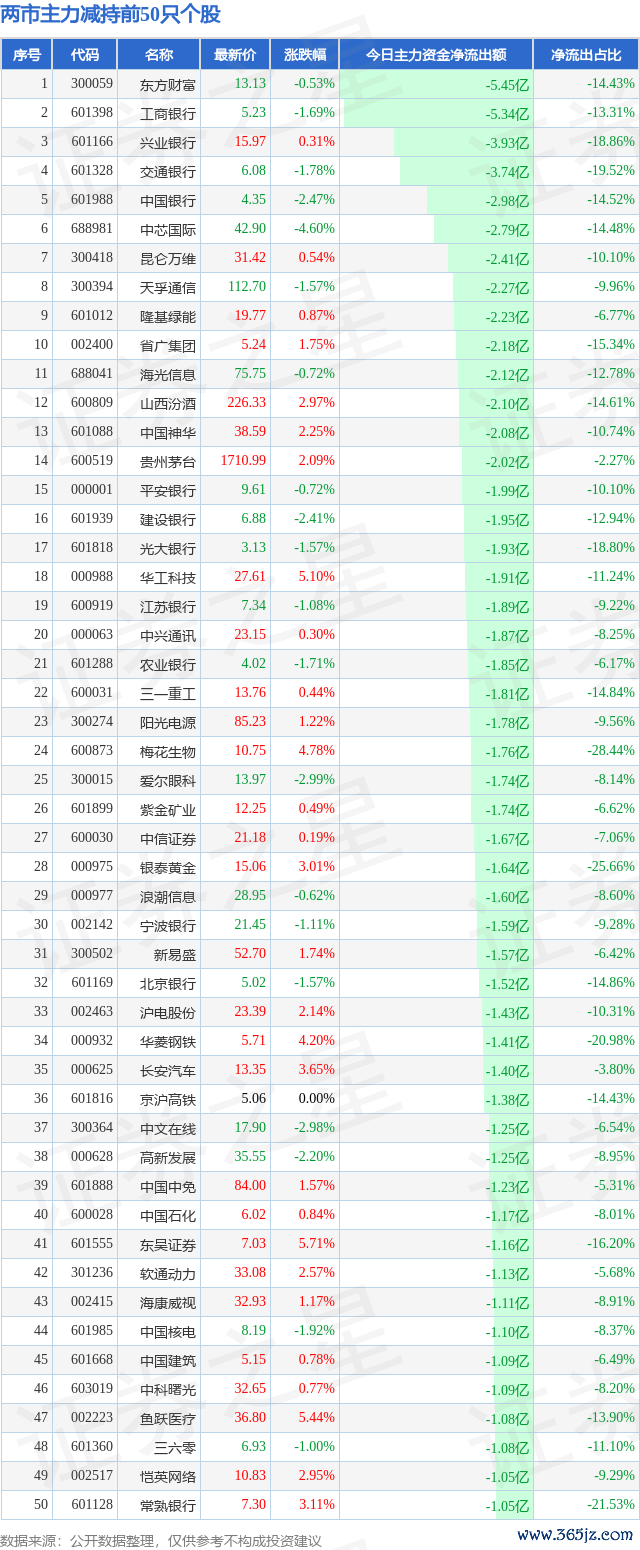
Task: Select stock name 长安汽车
Action: pyautogui.click(x=168, y=1071)
